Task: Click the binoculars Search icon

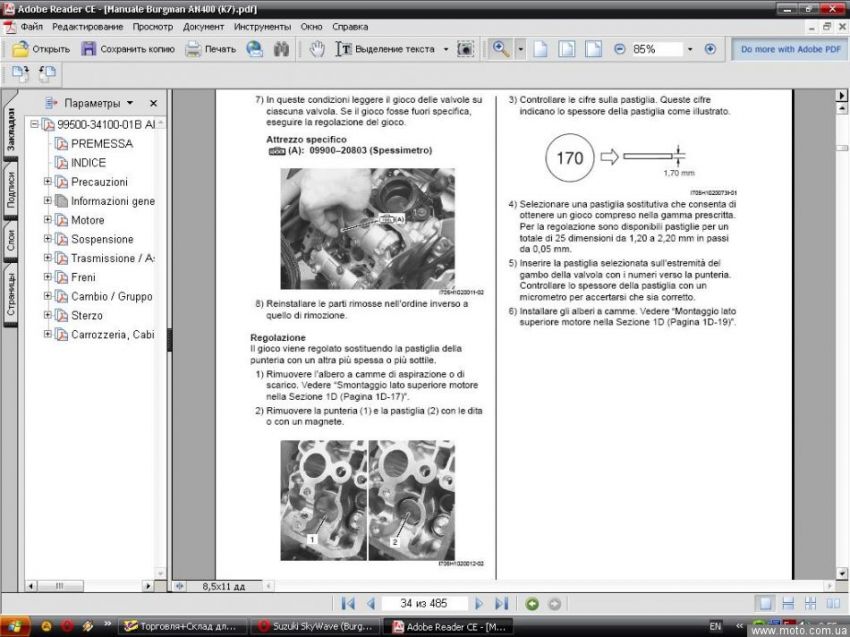Action: 282,49
